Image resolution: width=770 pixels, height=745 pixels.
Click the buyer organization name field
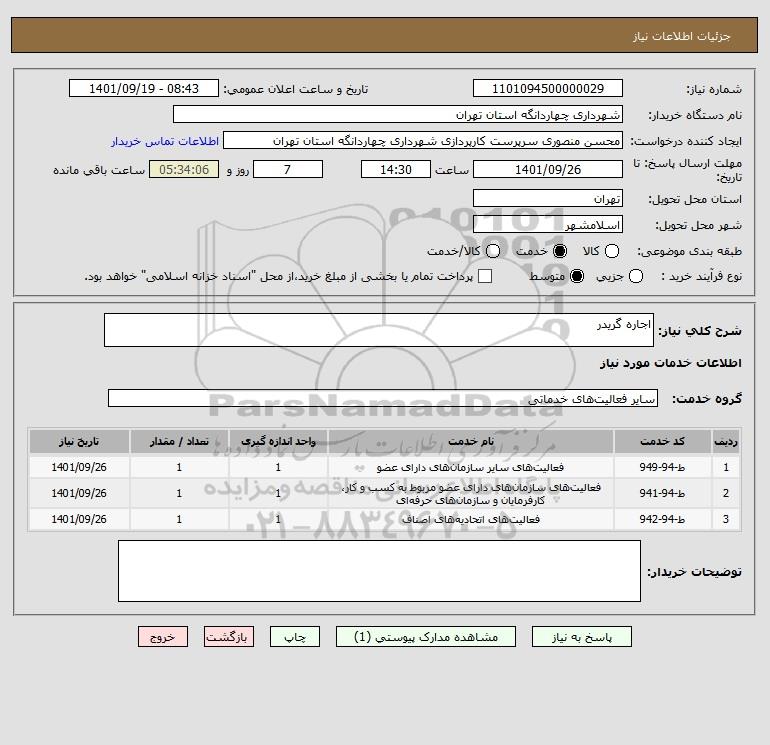[x=398, y=115]
